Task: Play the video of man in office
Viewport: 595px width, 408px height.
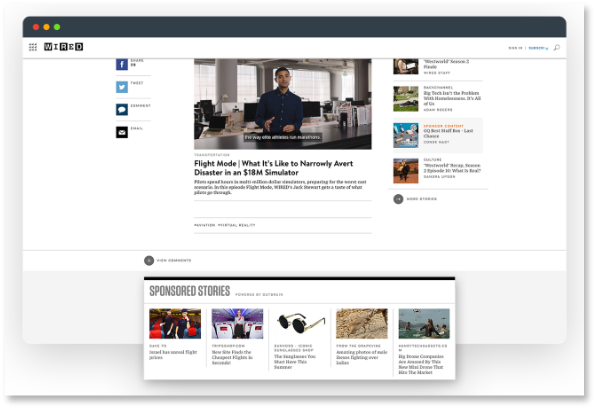Action: (x=283, y=104)
